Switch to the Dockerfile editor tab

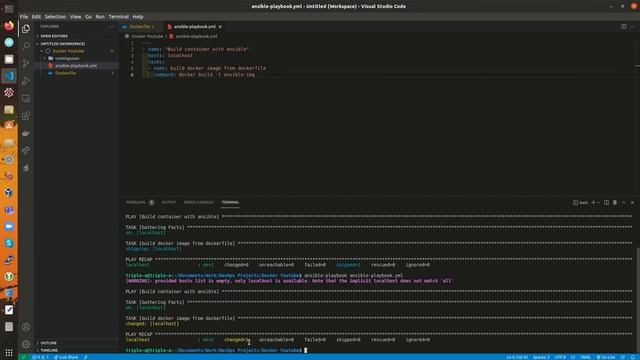(140, 27)
